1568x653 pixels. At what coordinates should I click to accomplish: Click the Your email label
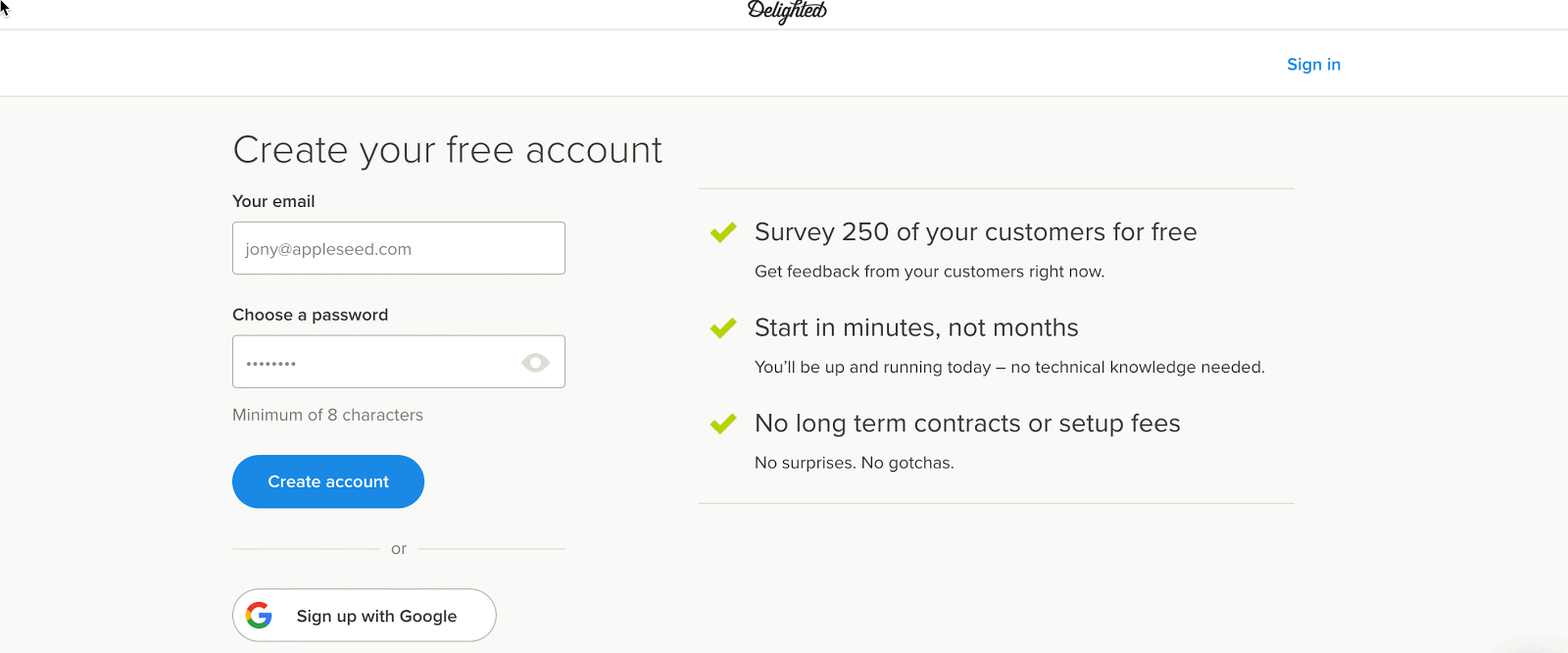(273, 201)
